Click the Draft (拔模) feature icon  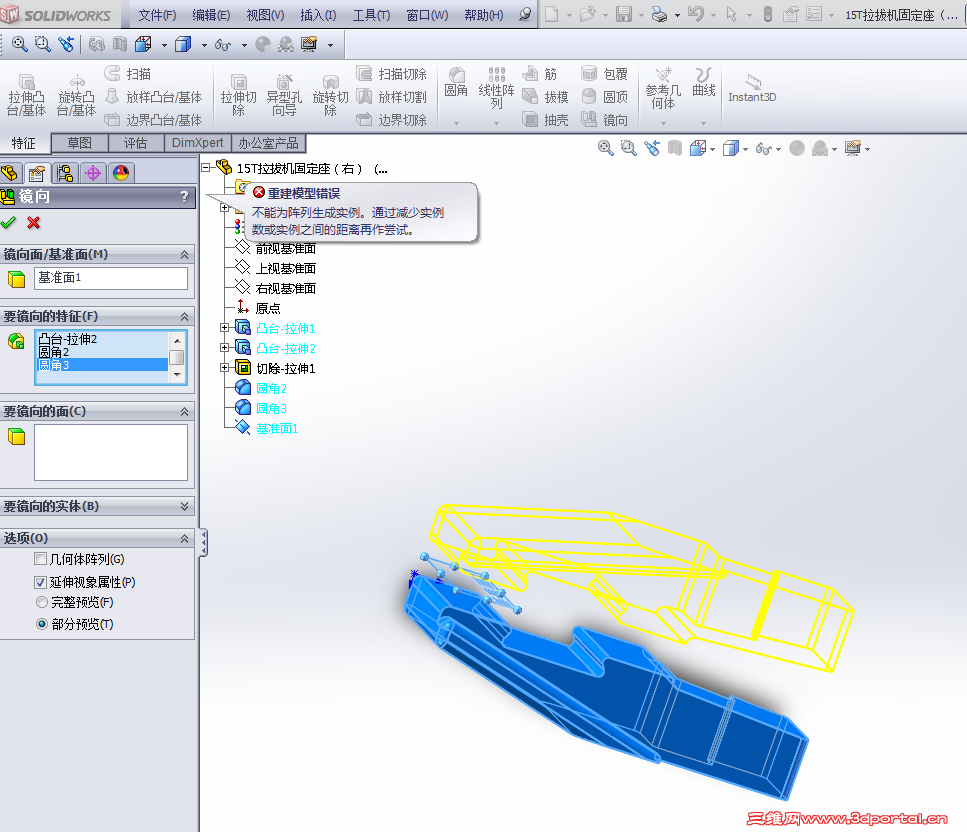point(530,96)
